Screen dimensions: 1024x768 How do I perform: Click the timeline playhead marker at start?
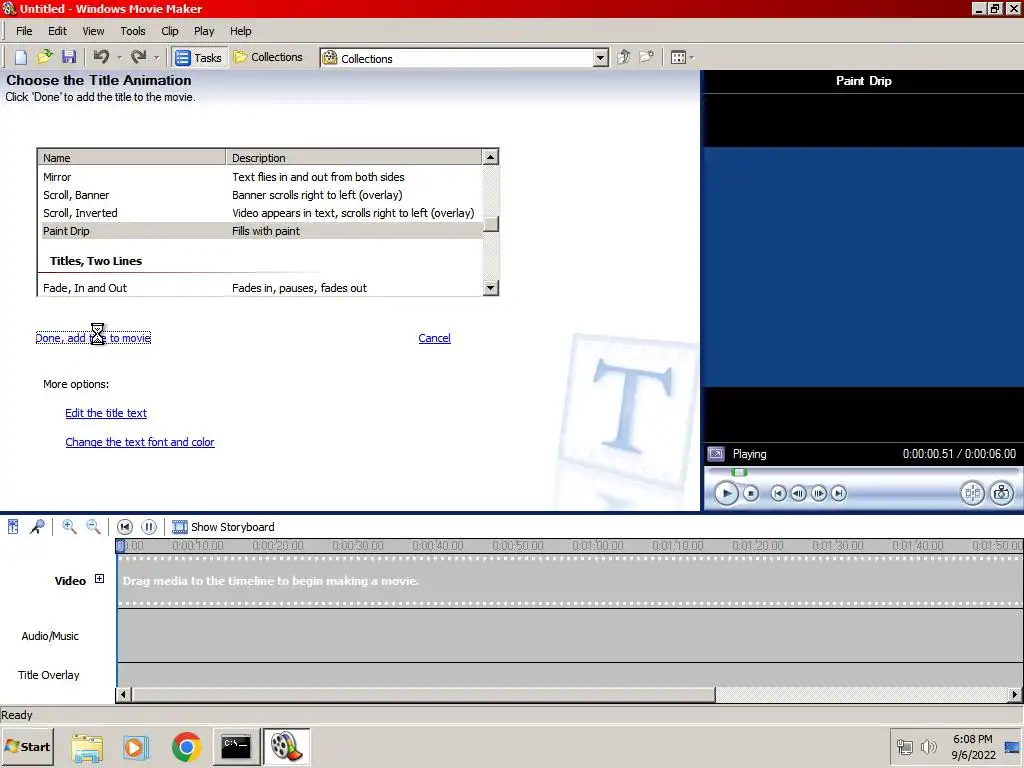120,546
